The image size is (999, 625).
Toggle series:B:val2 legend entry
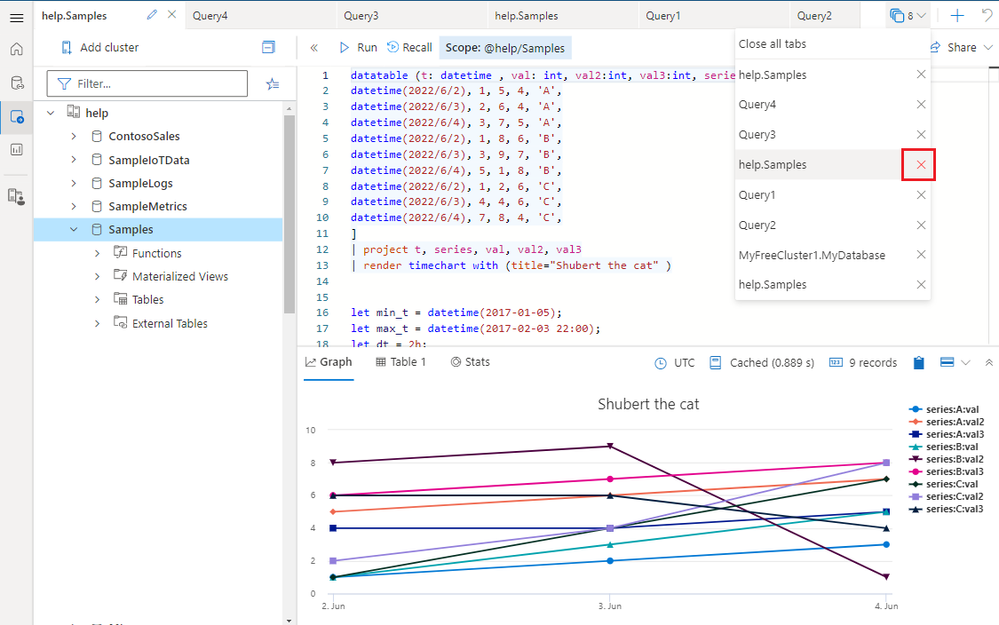click(x=946, y=459)
